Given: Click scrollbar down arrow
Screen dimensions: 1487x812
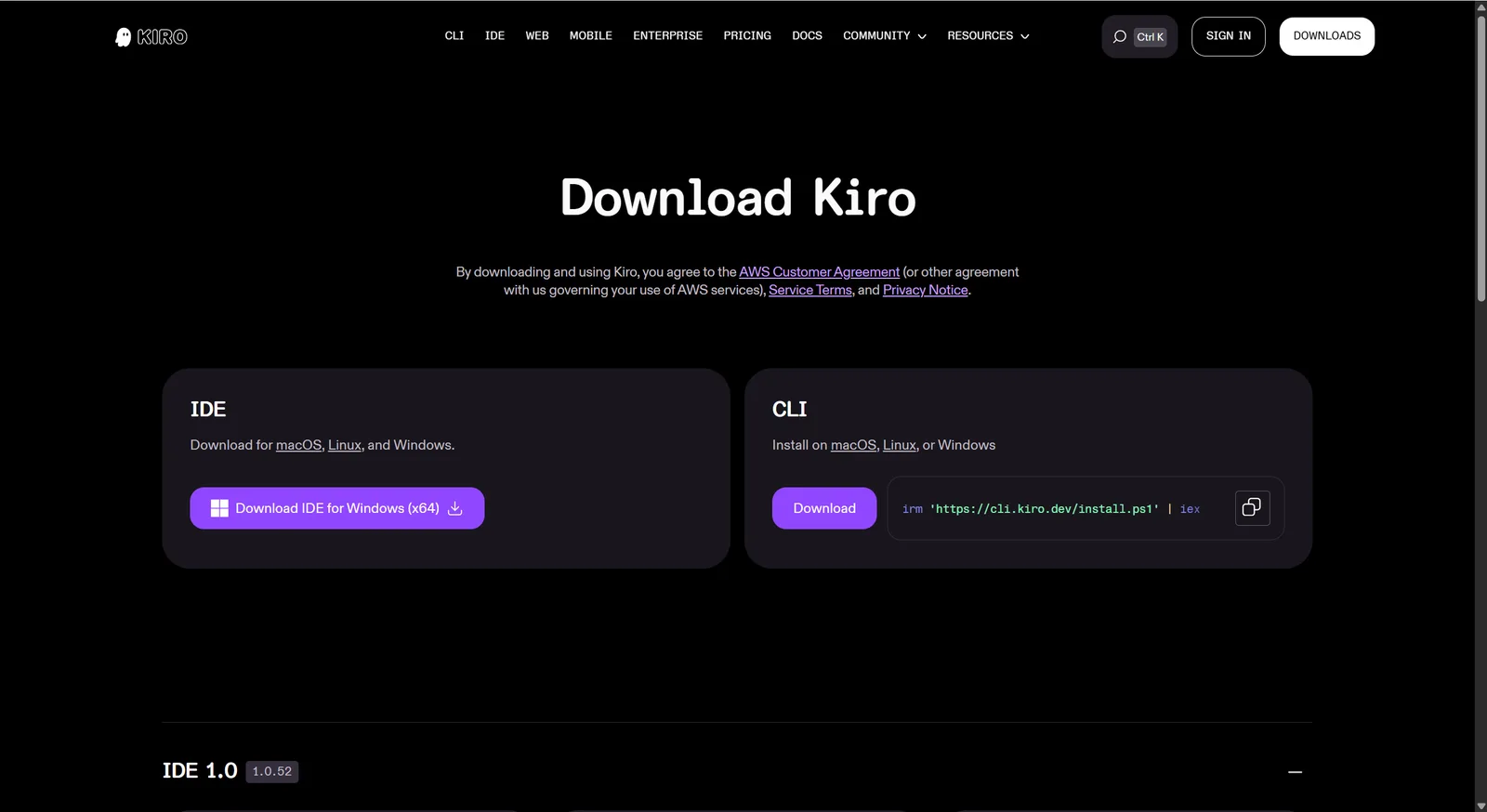Looking at the screenshot, I should [1481, 805].
